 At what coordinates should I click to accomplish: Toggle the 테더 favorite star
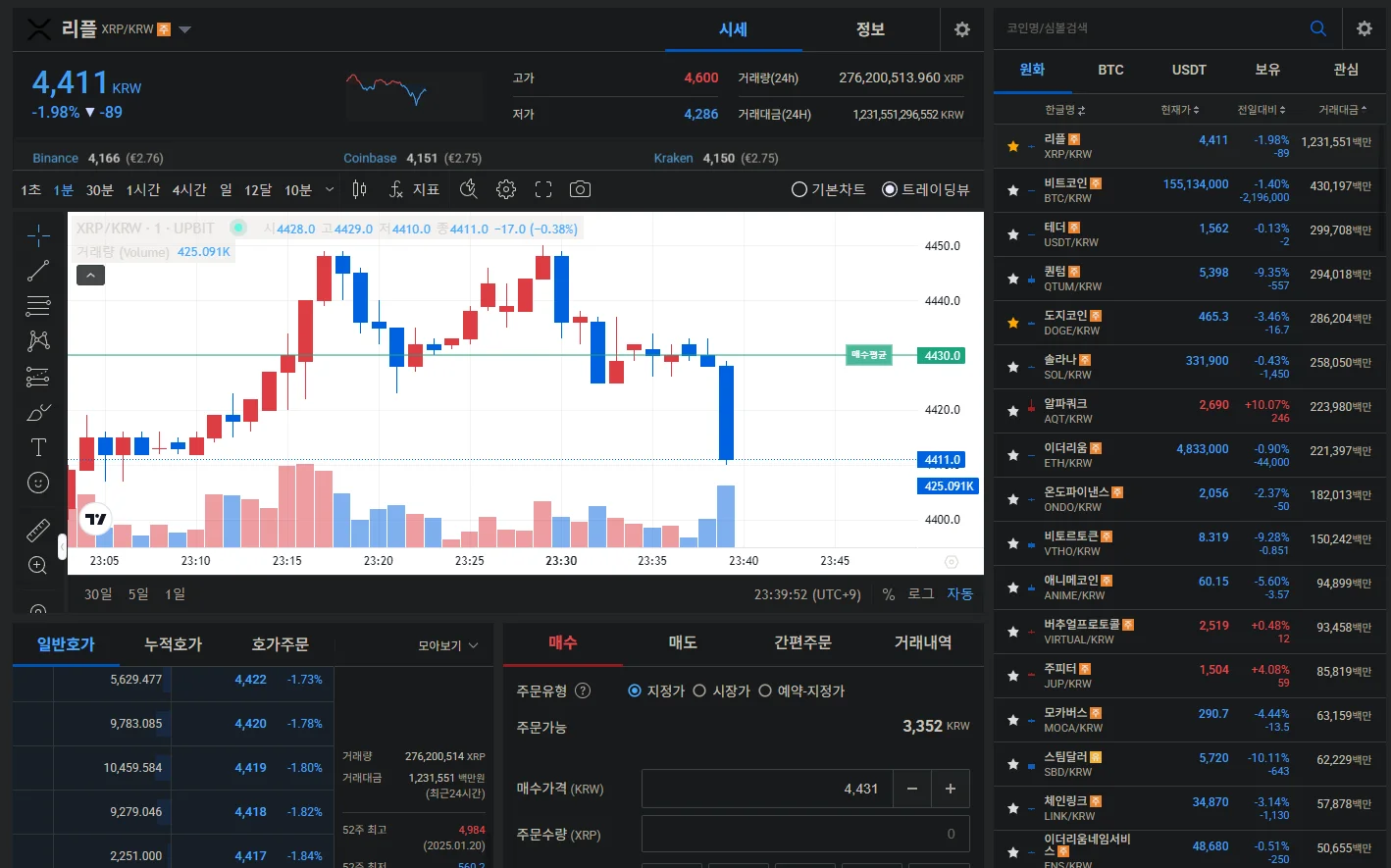point(1013,234)
